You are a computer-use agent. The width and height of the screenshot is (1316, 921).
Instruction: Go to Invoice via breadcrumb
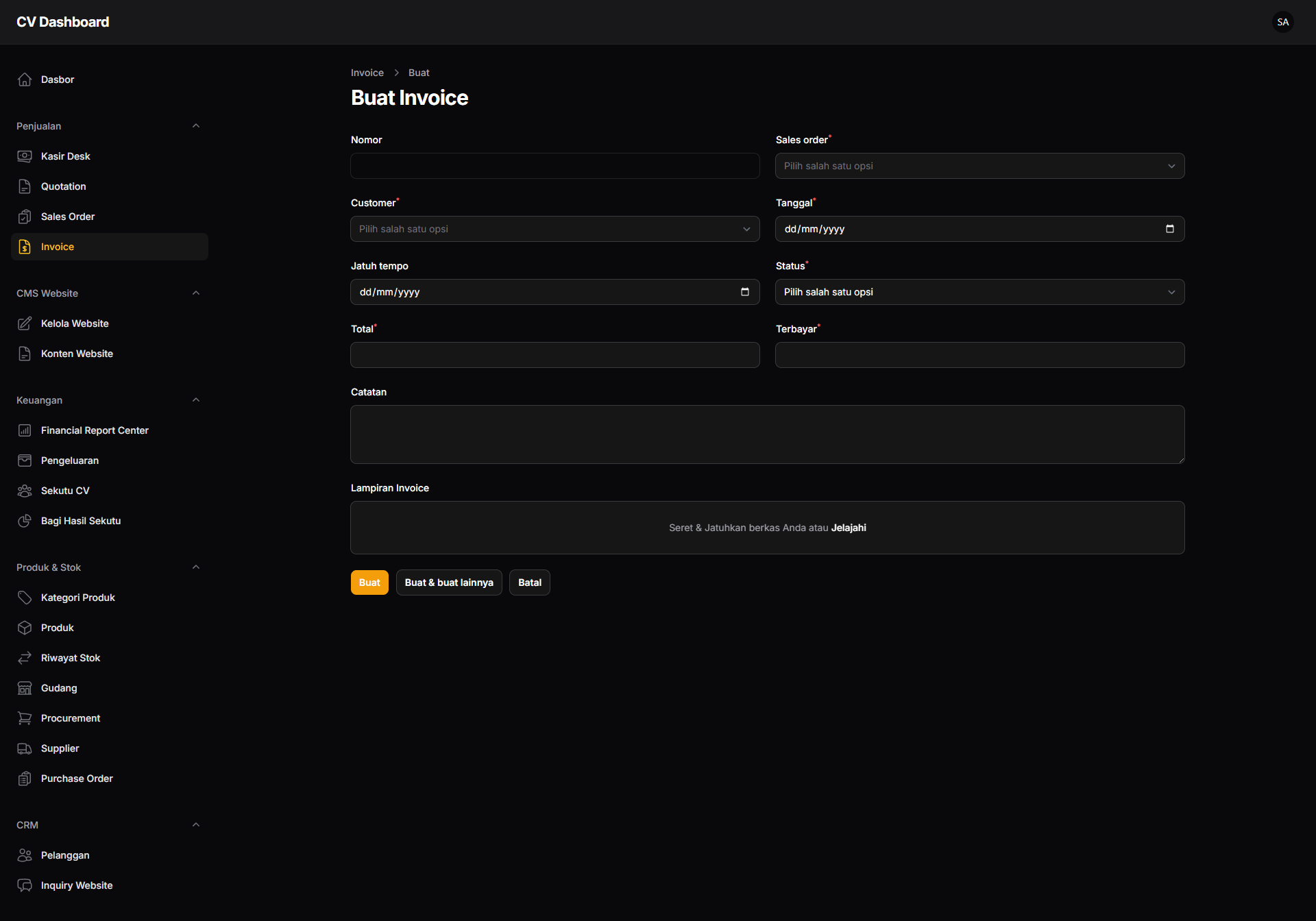coord(367,72)
